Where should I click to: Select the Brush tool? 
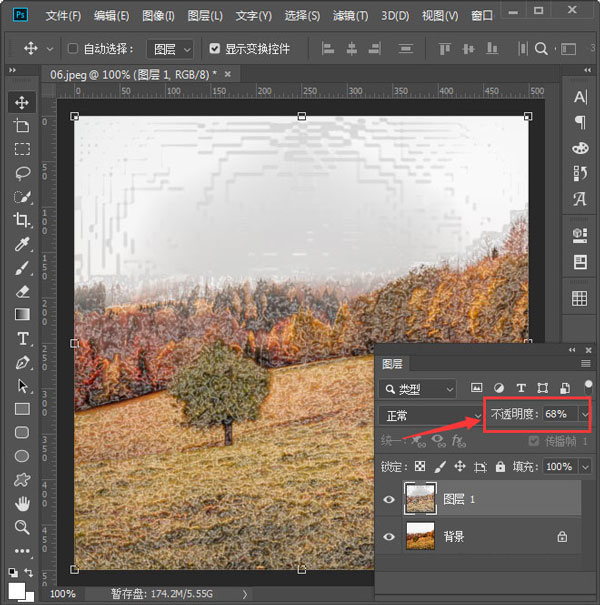pos(22,268)
